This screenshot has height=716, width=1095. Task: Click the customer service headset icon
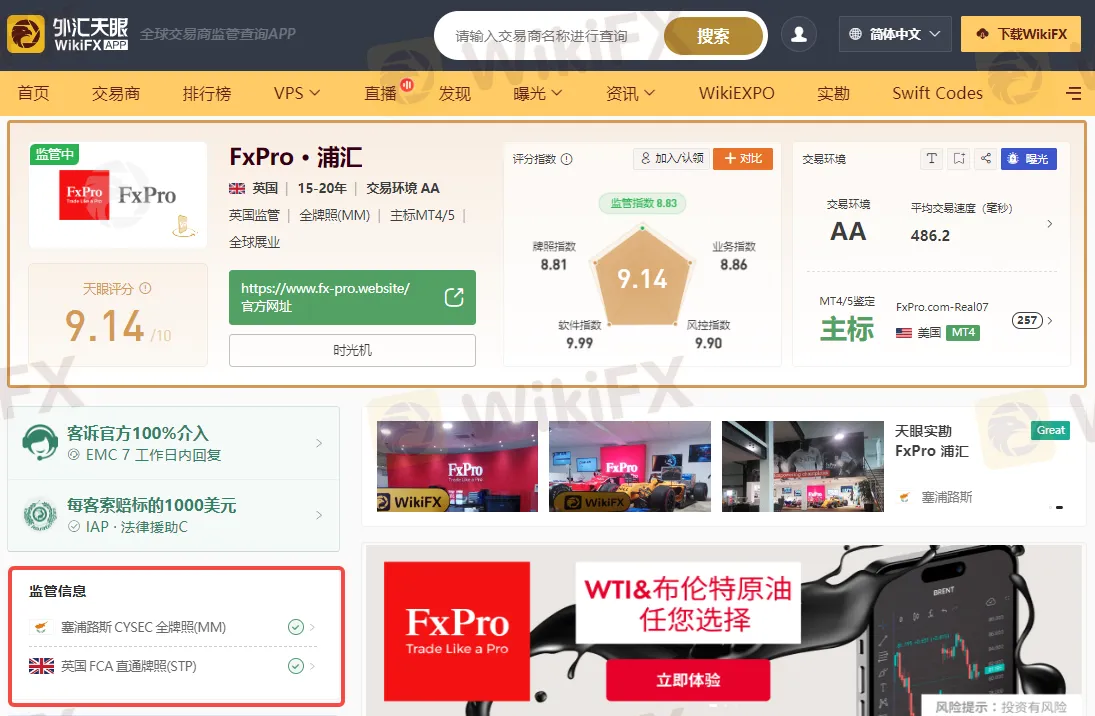40,443
